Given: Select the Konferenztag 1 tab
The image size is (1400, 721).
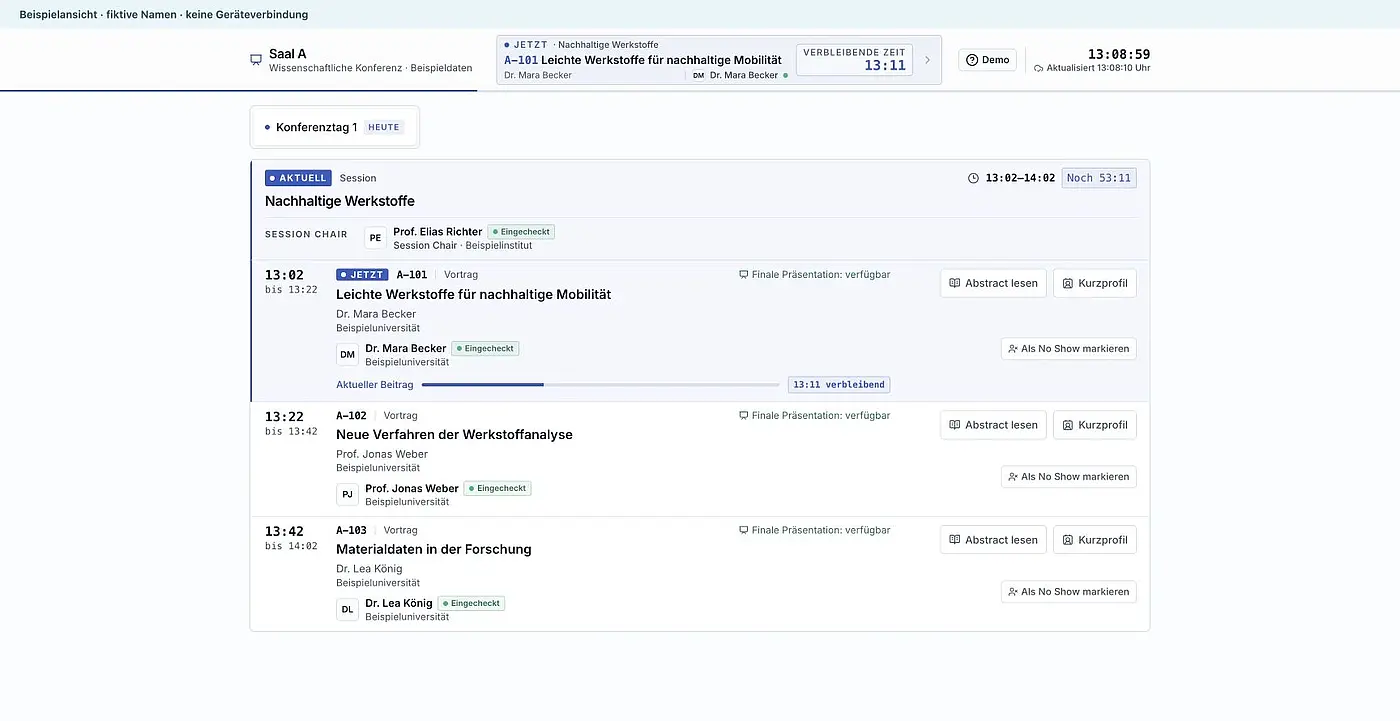Looking at the screenshot, I should click(x=335, y=127).
